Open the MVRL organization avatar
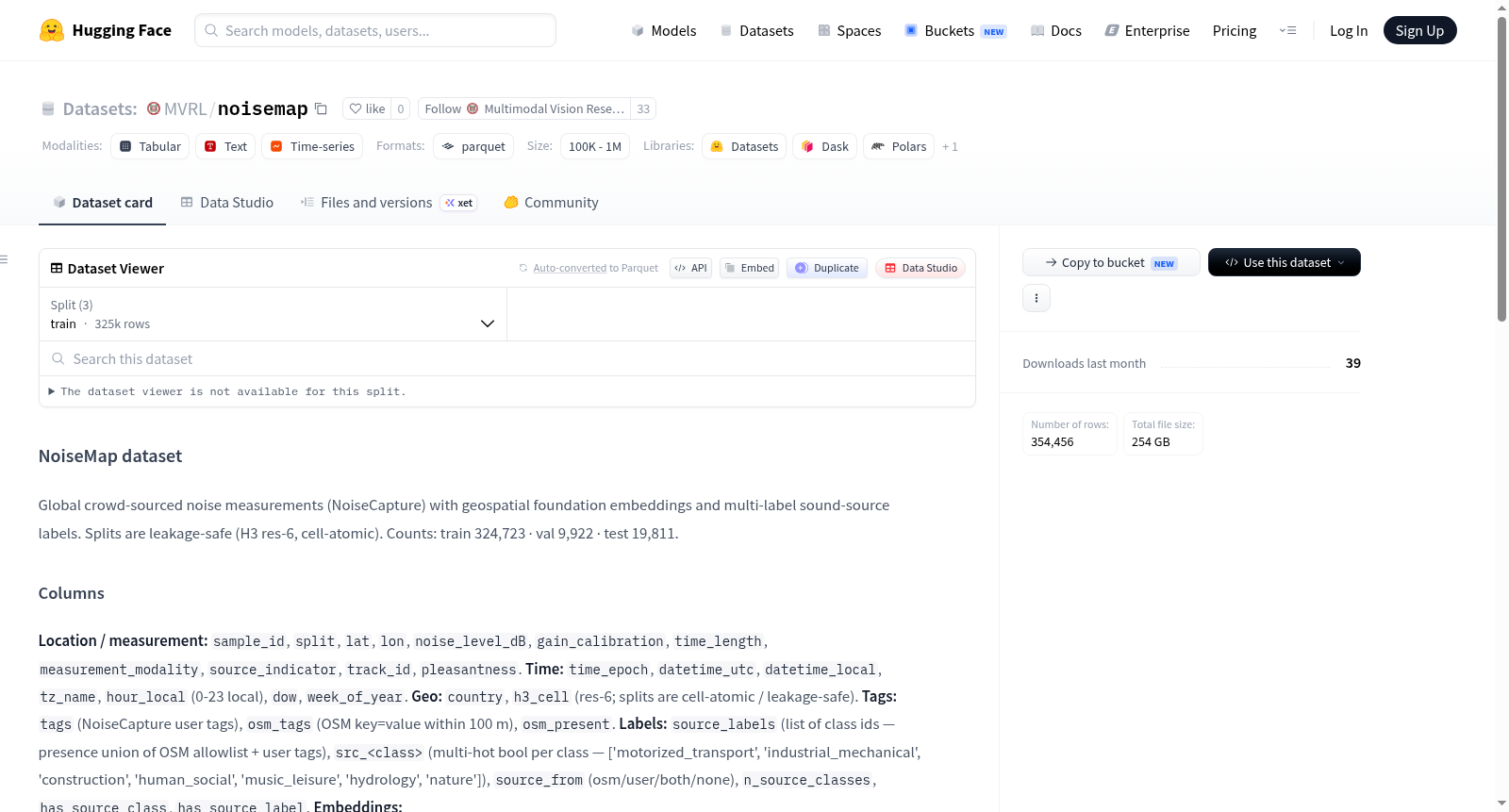Viewport: 1509px width, 812px height. pyautogui.click(x=154, y=108)
